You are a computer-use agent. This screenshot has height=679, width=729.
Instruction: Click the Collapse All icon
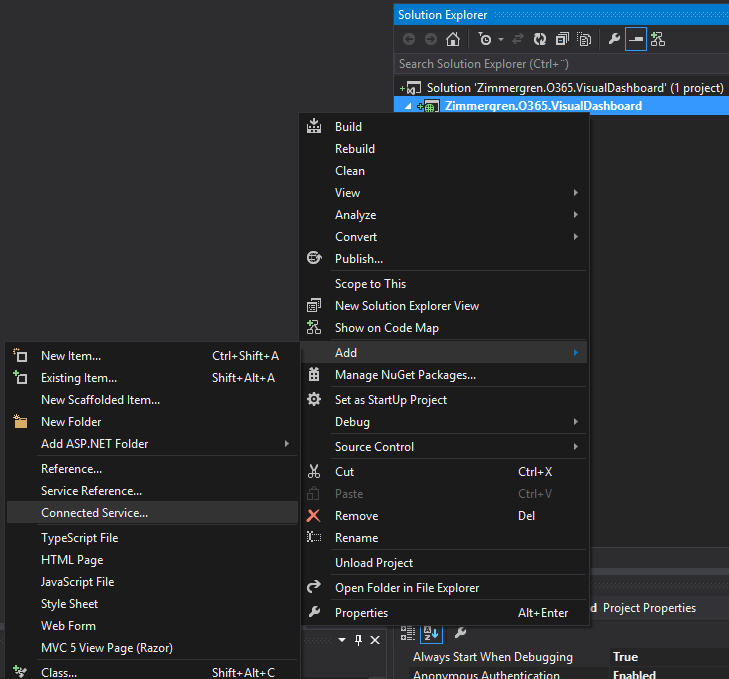tap(562, 40)
